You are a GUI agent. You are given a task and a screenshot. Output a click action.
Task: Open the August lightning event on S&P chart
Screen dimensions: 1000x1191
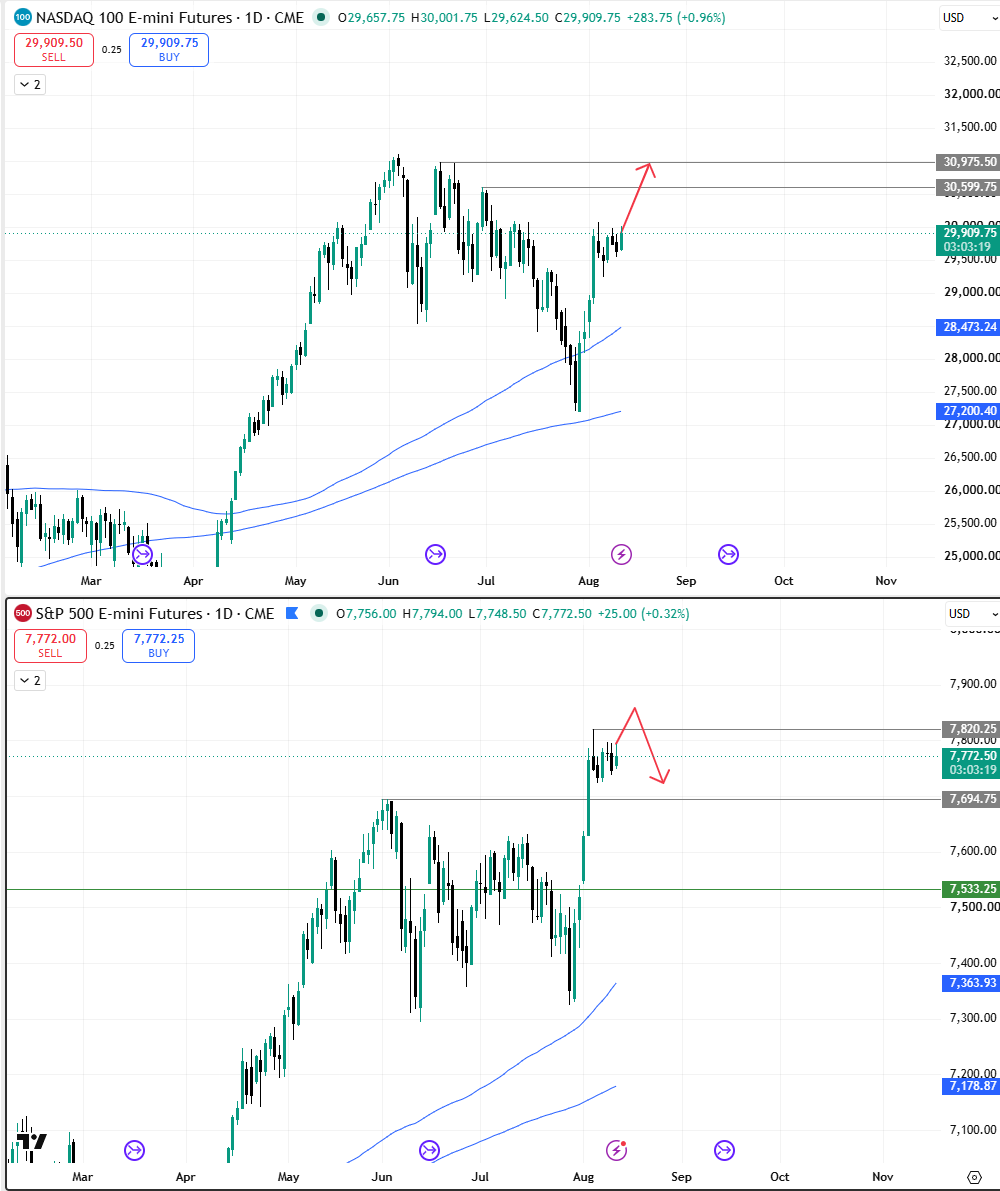pos(617,1151)
